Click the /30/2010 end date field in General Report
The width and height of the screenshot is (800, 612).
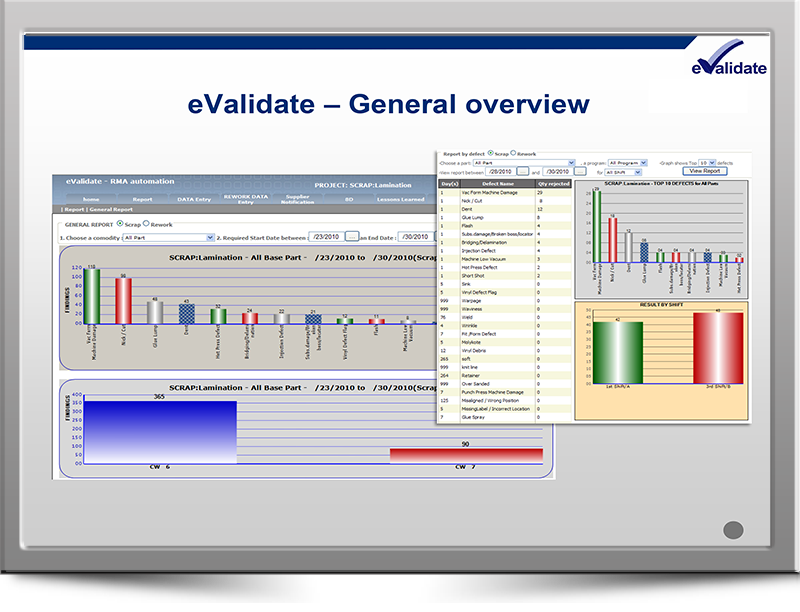pos(415,237)
